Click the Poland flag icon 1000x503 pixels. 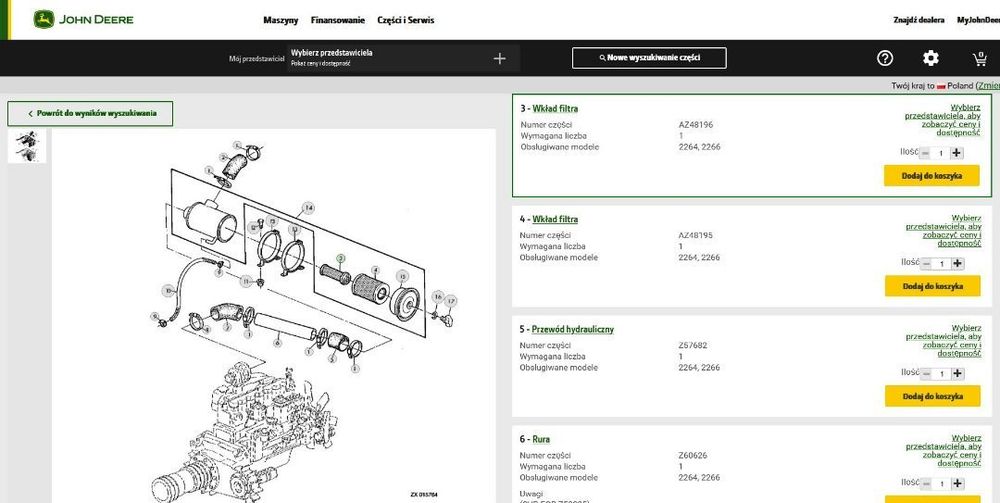point(941,86)
